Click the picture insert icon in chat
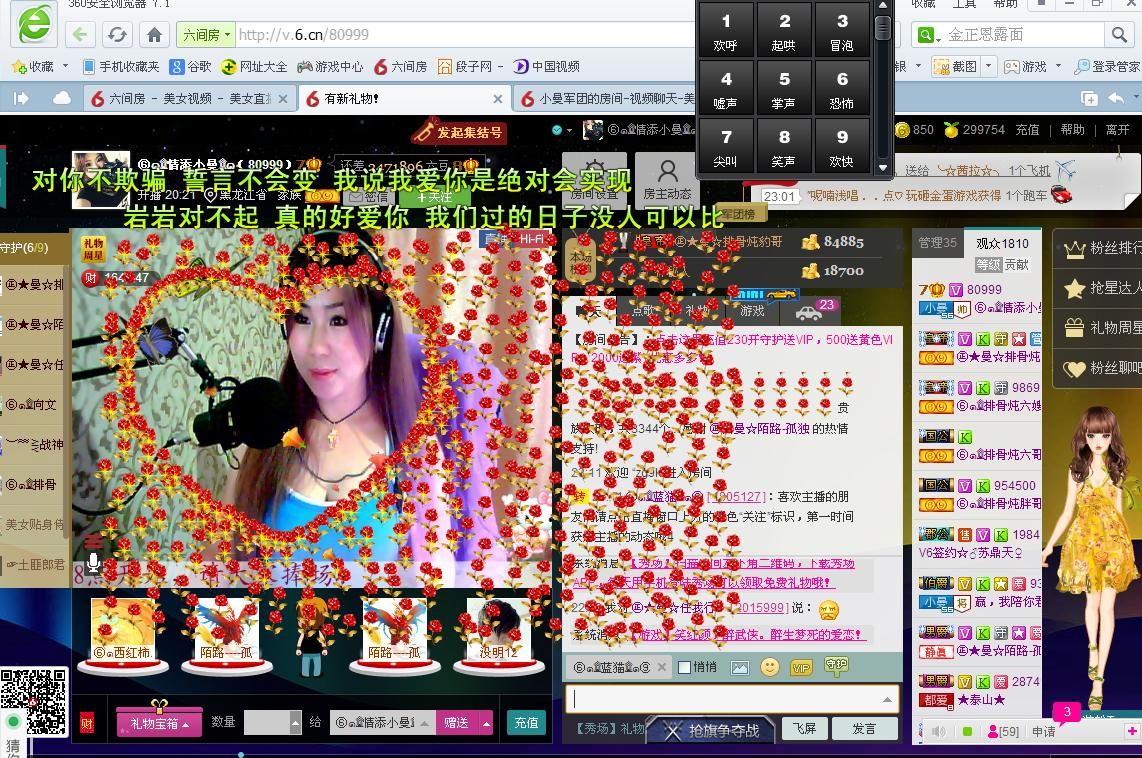The image size is (1142, 758). point(740,667)
